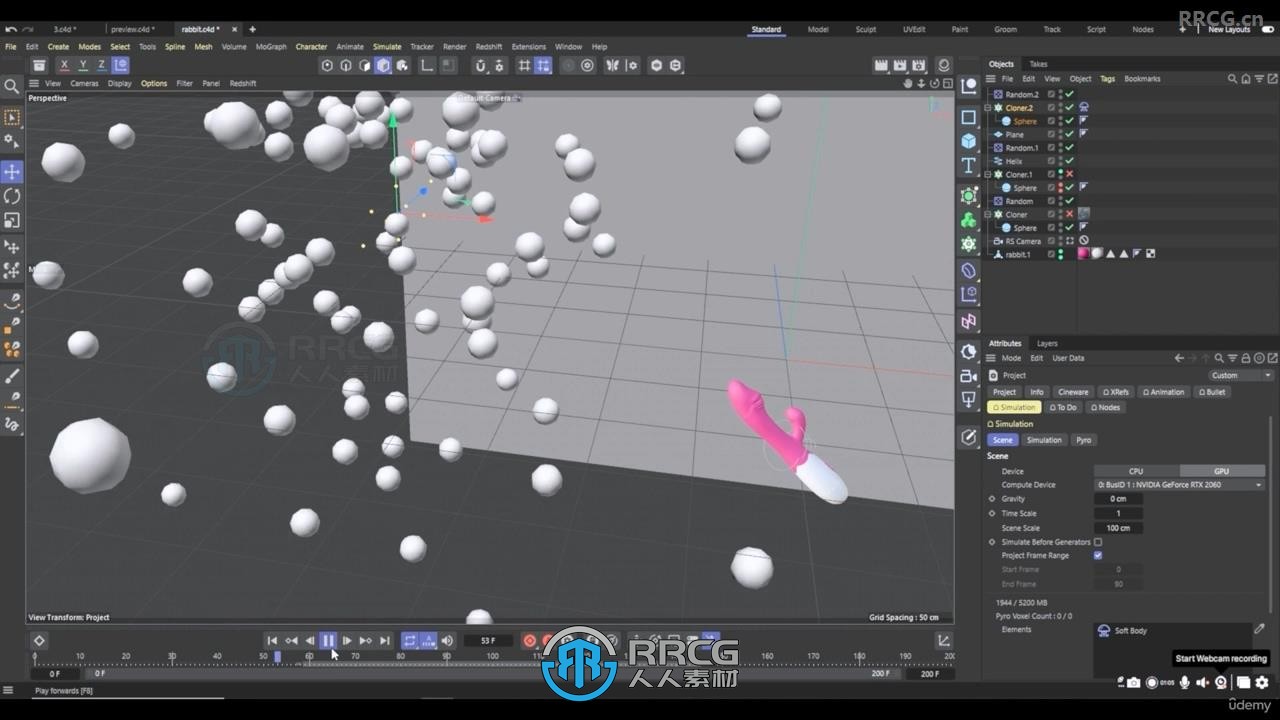1280x720 pixels.
Task: Click the Brush paint tool in left toolbar
Action: pos(12,376)
